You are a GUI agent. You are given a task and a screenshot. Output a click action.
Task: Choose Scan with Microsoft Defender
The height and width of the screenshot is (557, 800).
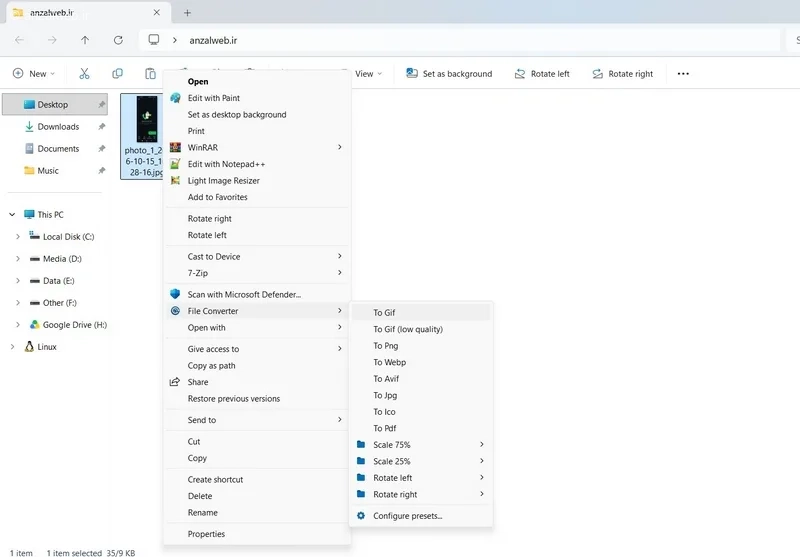(x=257, y=294)
